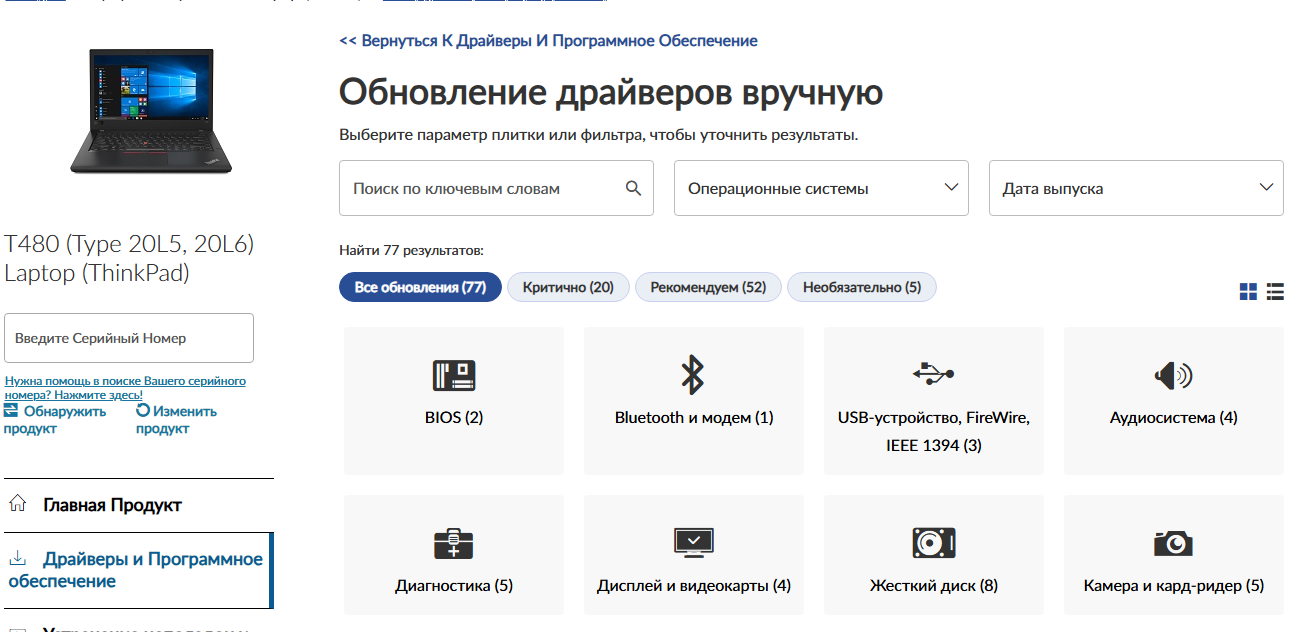The image size is (1306, 632).
Task: Open Диагностика (5) tile
Action: (x=454, y=555)
